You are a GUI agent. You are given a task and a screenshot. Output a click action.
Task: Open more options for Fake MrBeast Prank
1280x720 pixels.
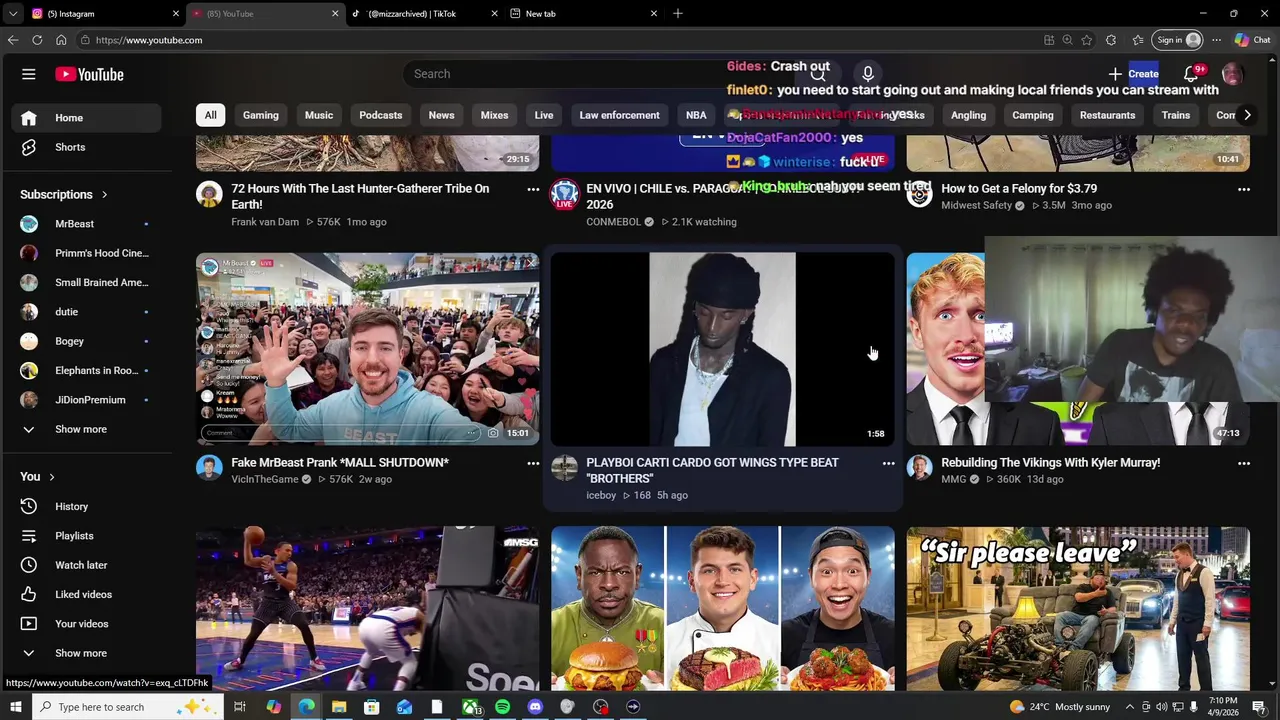click(533, 463)
